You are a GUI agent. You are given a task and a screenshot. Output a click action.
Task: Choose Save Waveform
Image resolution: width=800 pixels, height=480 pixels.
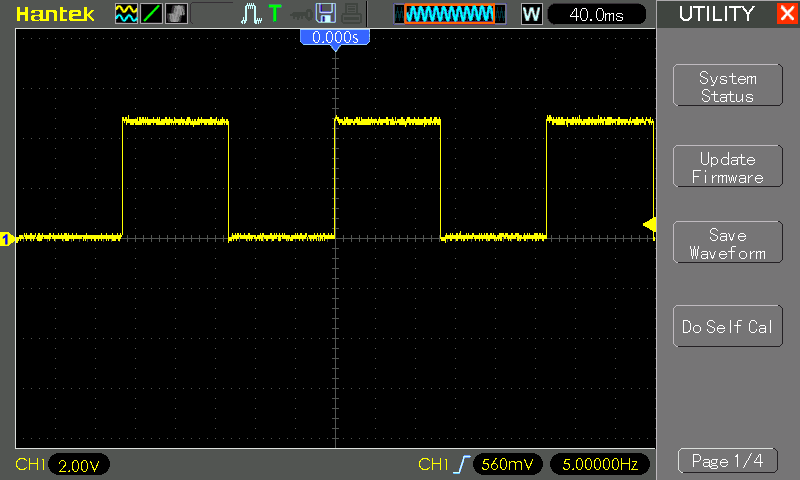point(728,244)
